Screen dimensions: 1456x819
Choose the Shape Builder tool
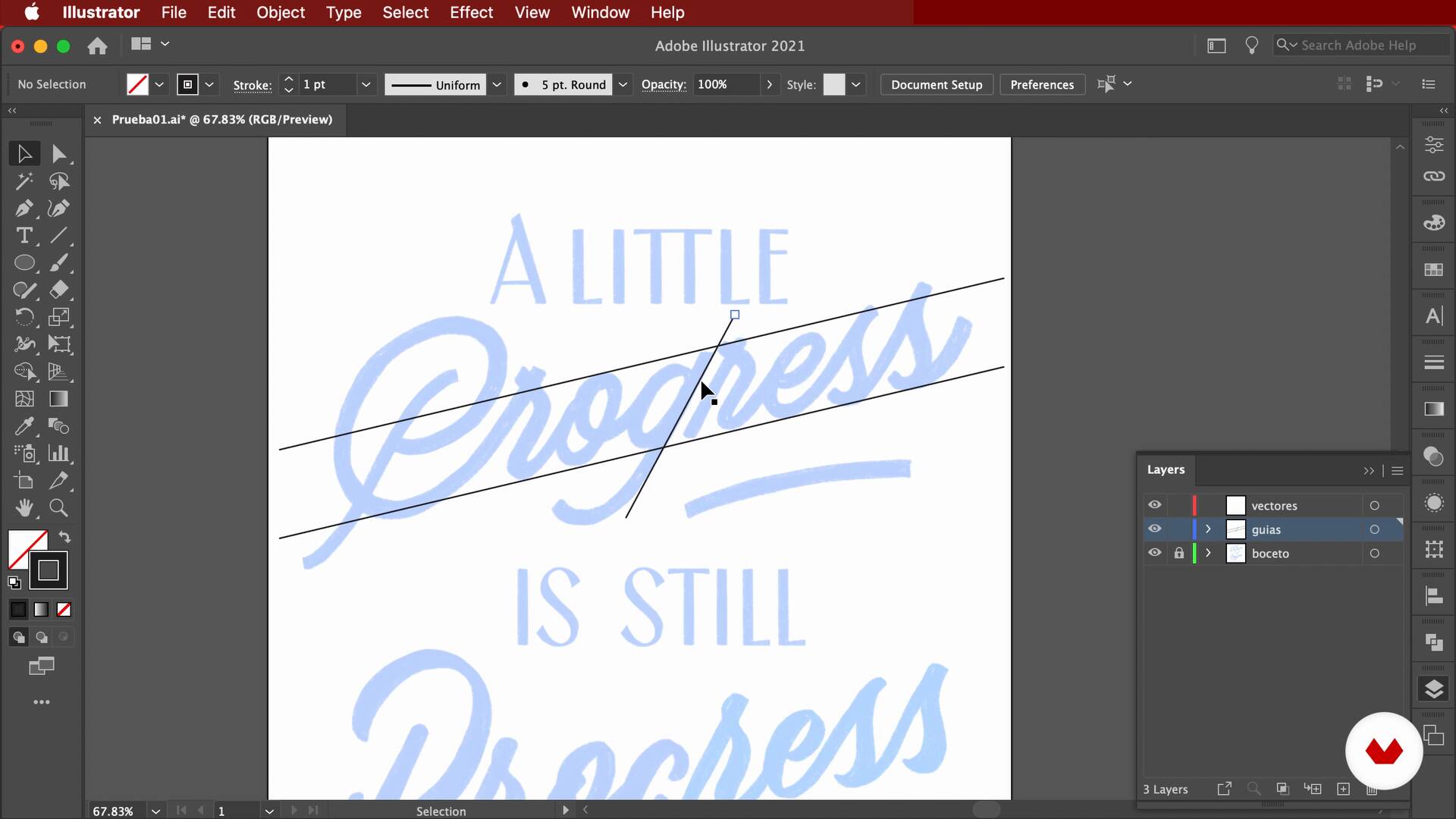point(24,372)
